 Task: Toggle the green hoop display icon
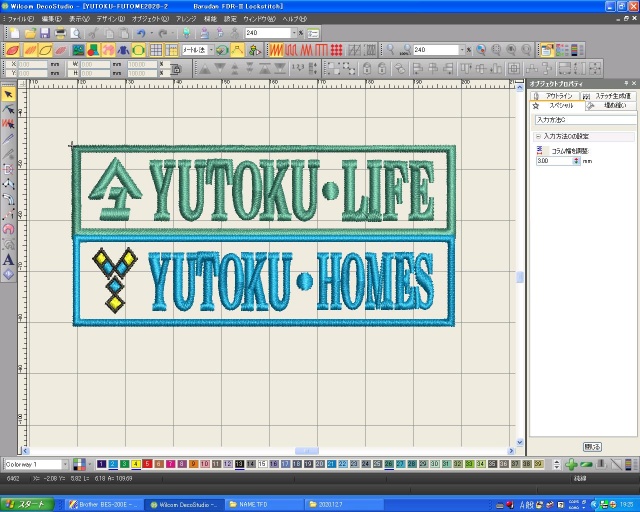[x=138, y=50]
